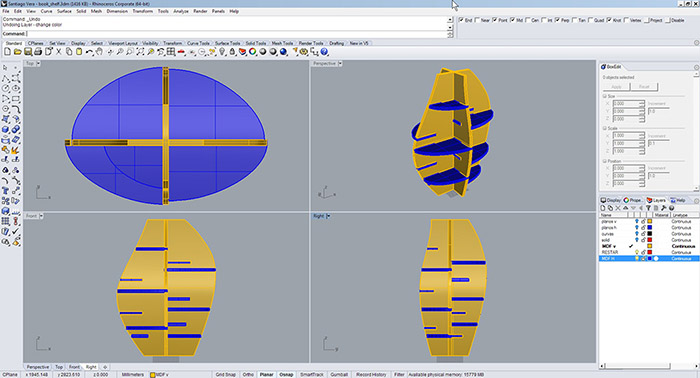Check the Disable osnap option

click(668, 20)
